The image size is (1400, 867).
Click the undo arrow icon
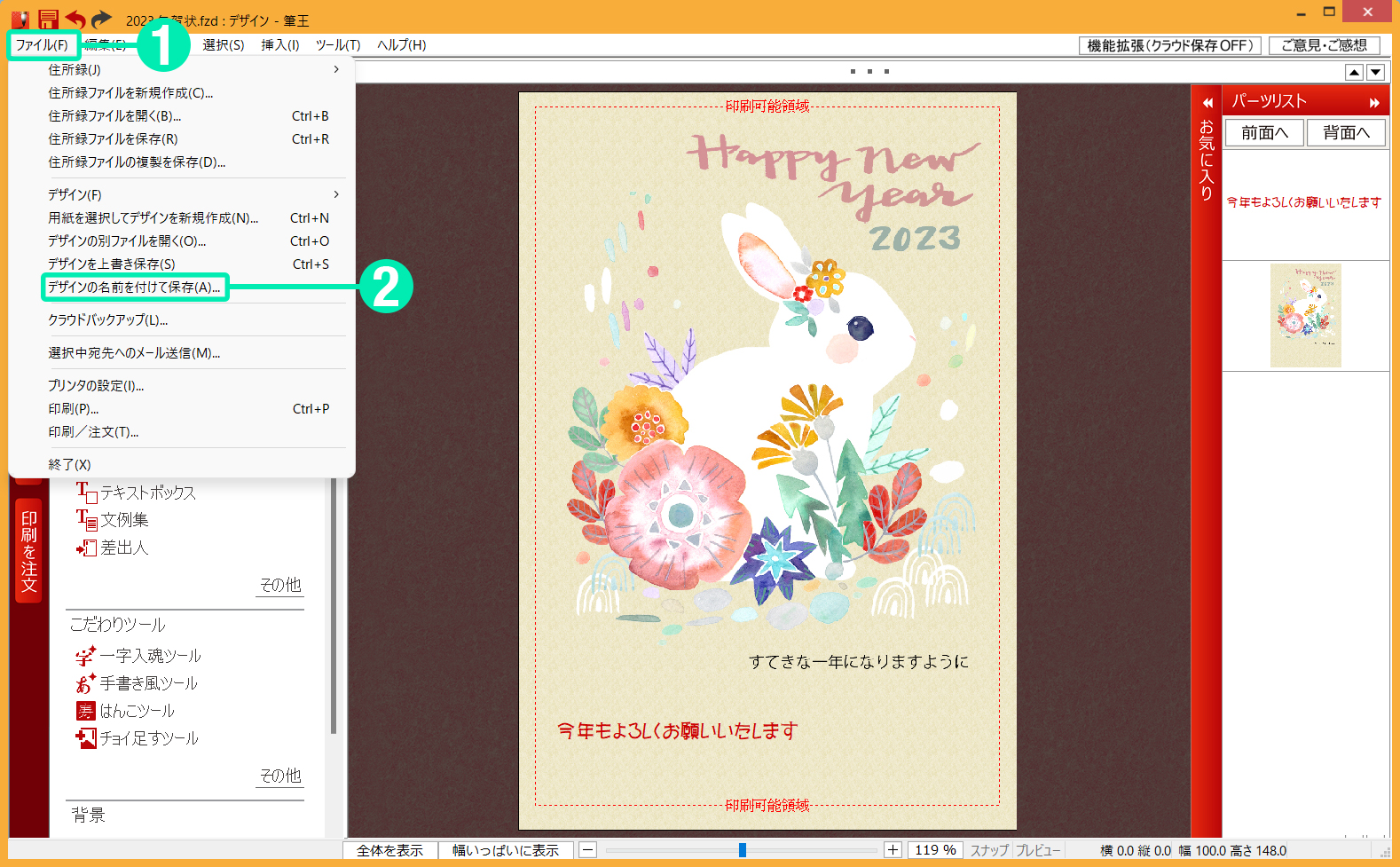click(x=75, y=19)
